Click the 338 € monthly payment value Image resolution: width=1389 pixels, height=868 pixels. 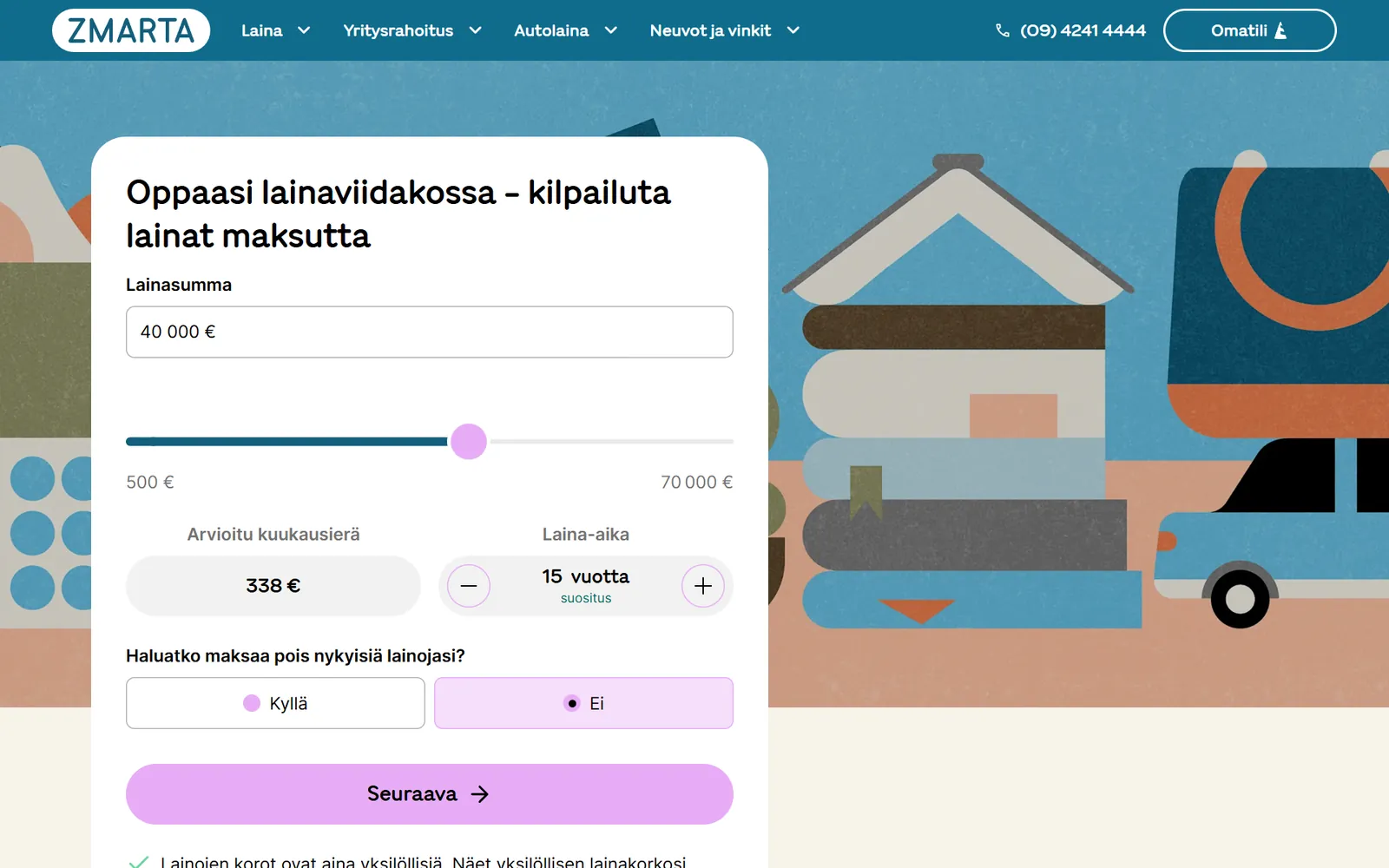pos(273,586)
